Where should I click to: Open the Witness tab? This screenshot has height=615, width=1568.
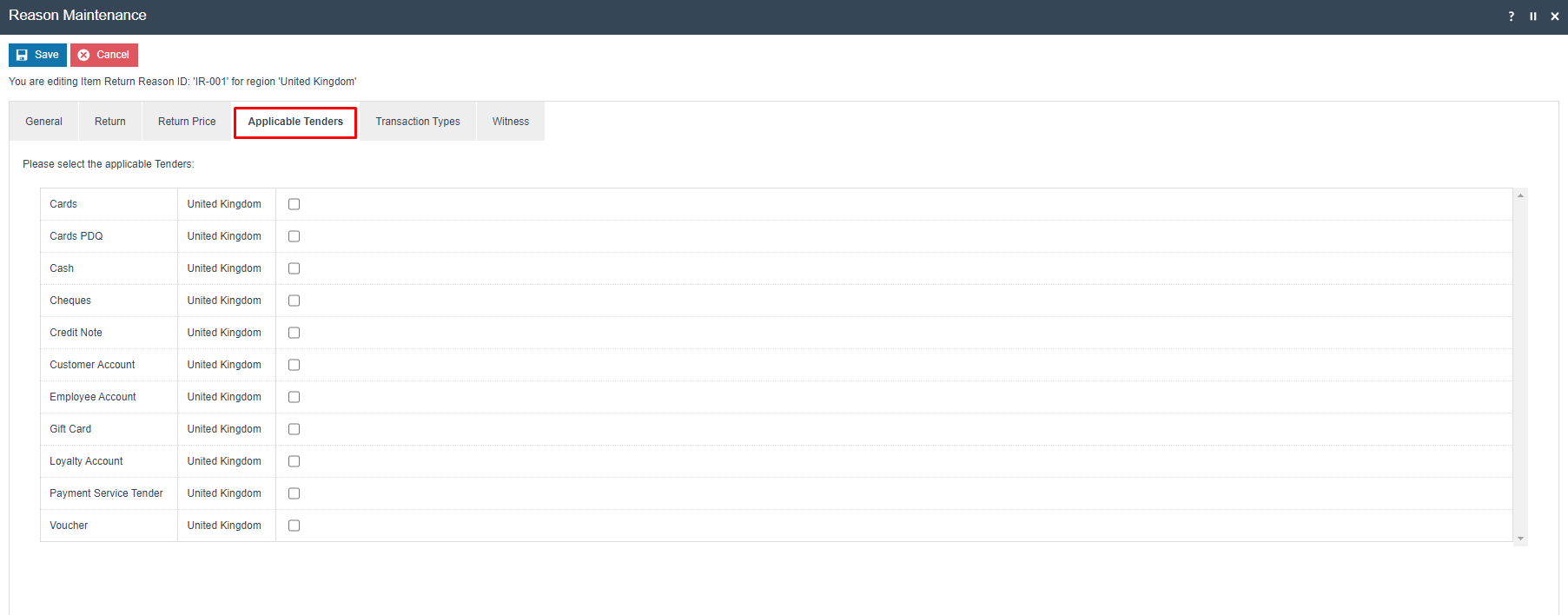(x=511, y=122)
